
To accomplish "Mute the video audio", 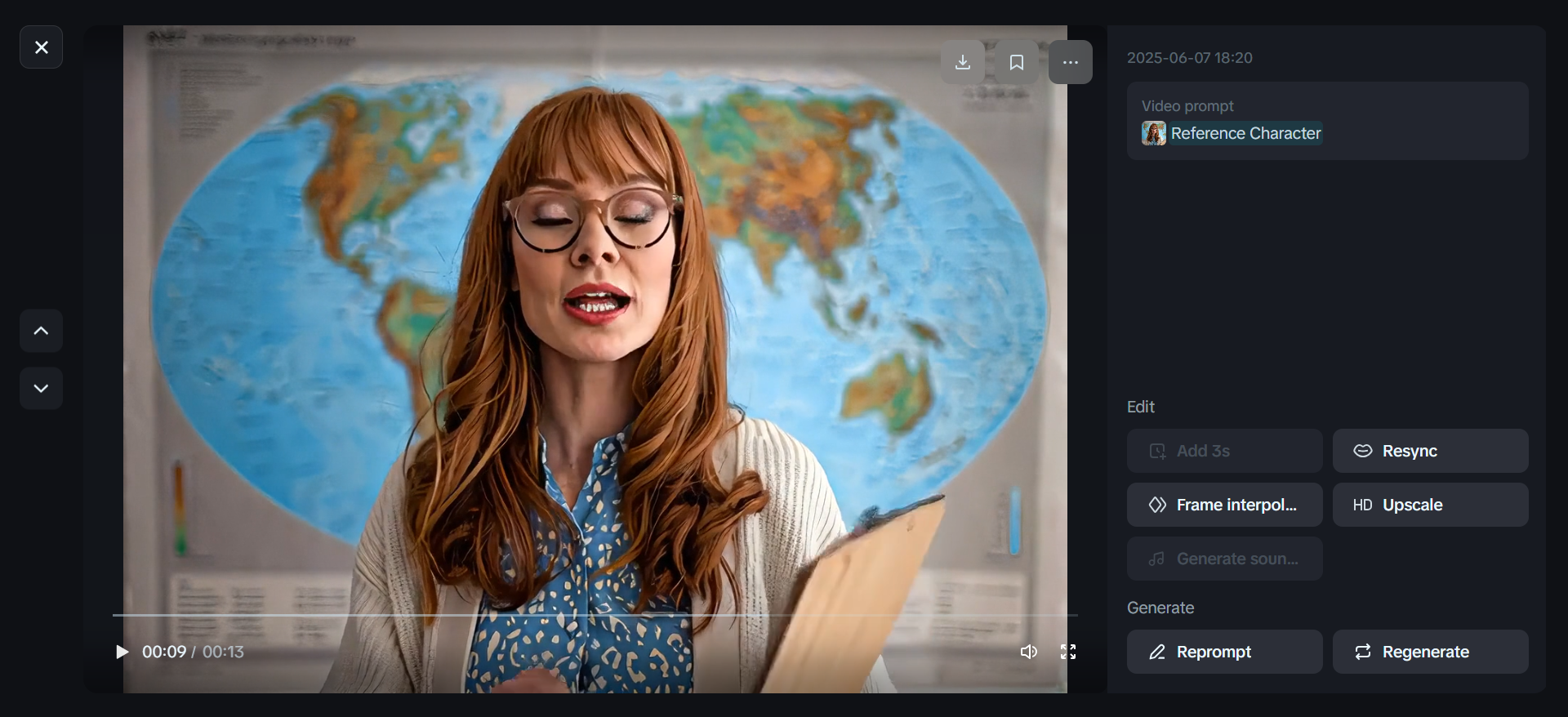I will [x=1029, y=652].
